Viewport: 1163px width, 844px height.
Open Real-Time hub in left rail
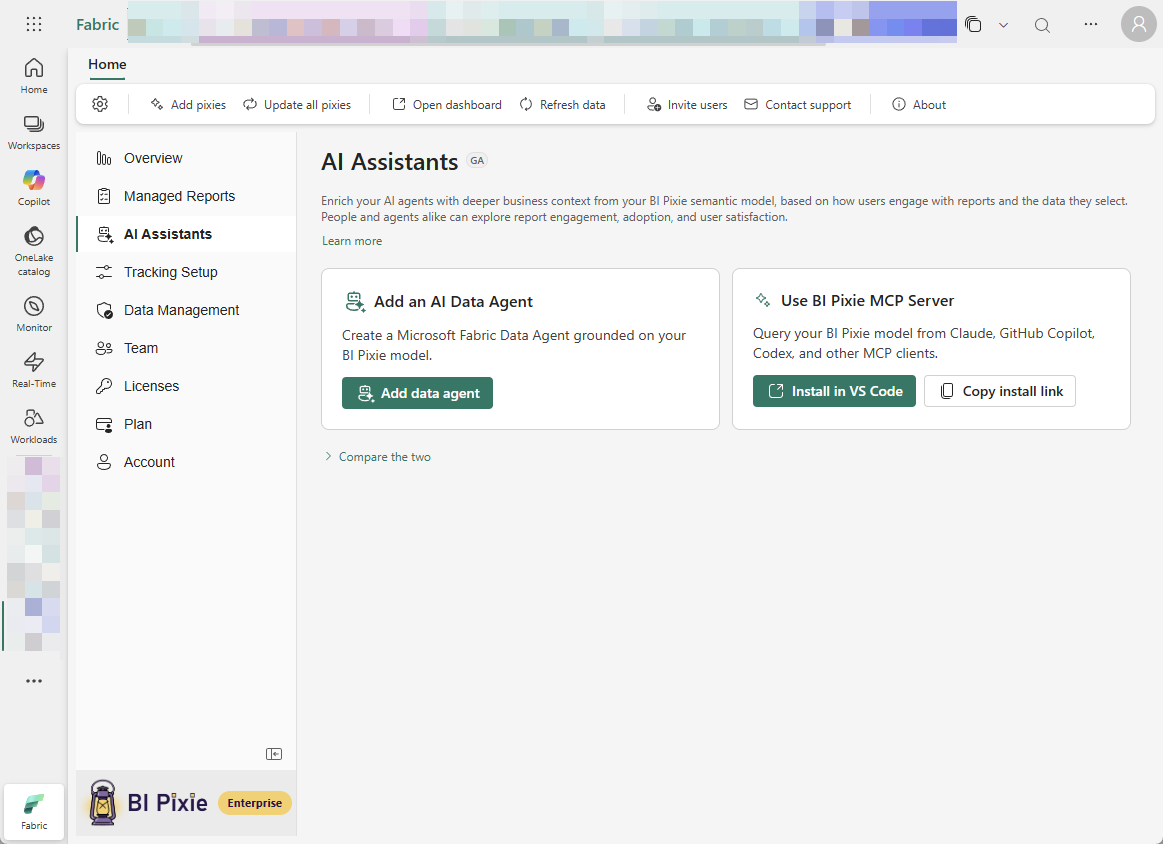tap(34, 370)
